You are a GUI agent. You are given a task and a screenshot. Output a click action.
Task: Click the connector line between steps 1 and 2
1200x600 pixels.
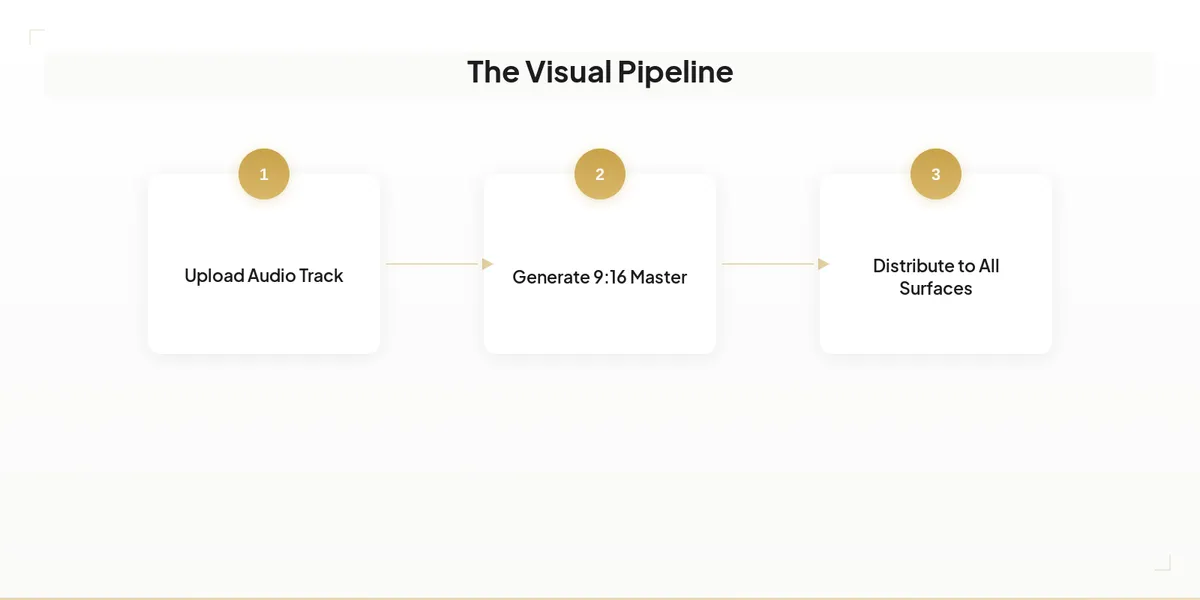[x=434, y=264]
